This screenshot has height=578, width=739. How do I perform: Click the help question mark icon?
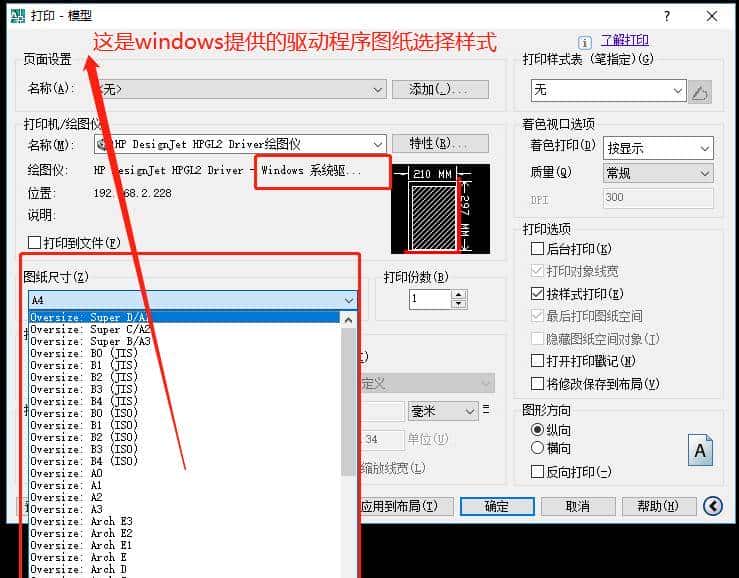point(666,17)
